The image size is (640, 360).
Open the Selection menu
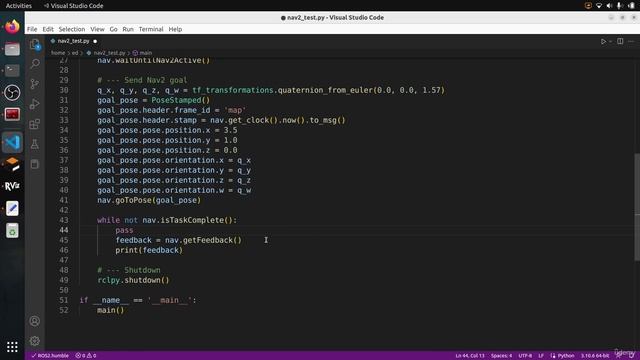tap(72, 29)
